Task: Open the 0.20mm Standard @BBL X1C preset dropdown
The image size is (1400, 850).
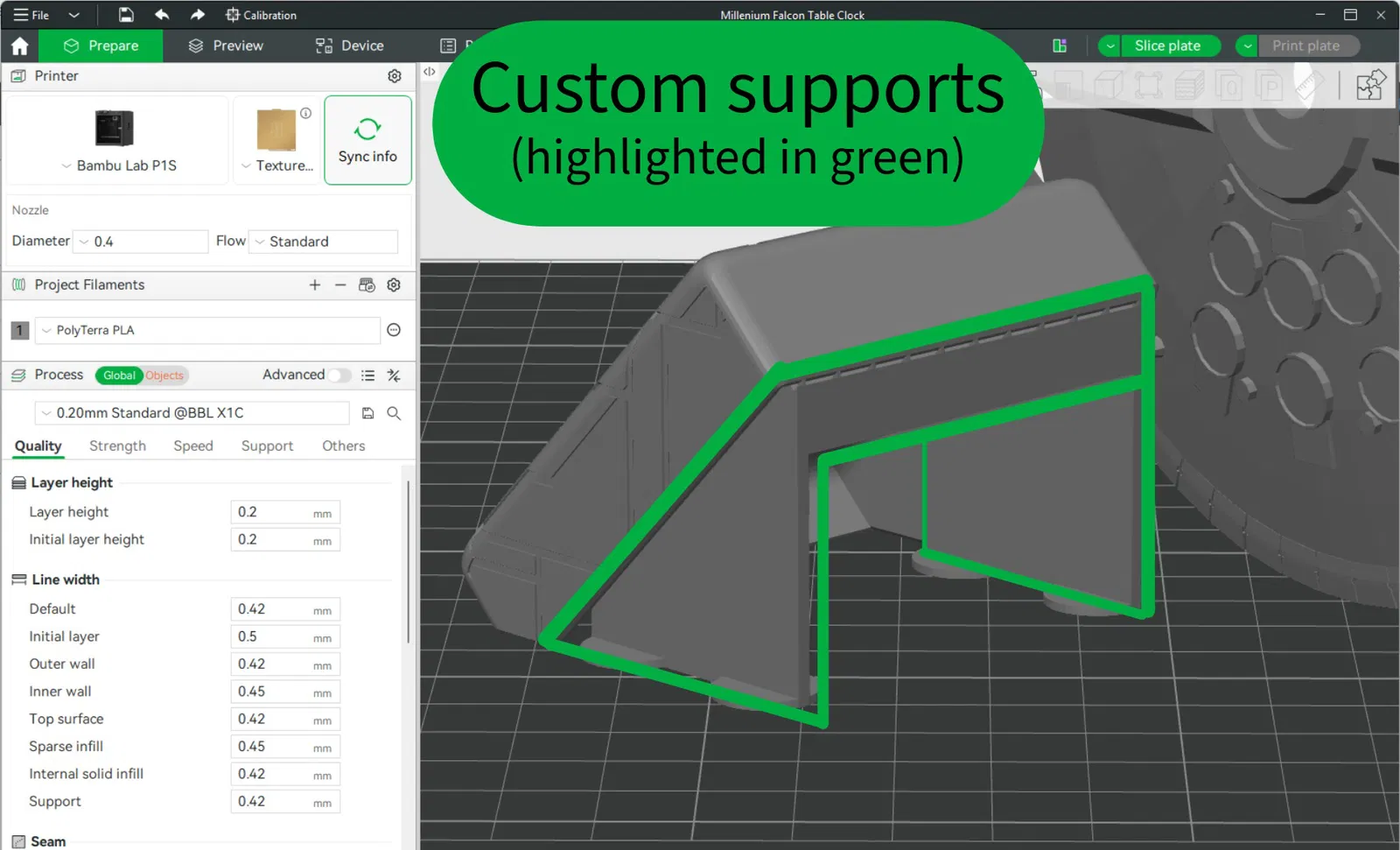Action: point(192,413)
